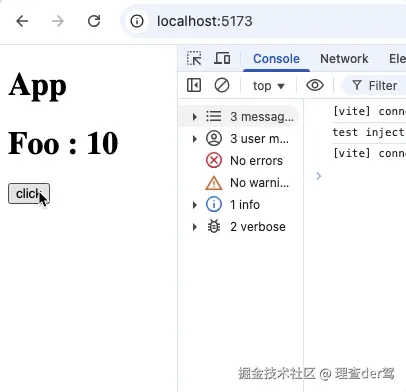Reload the localhost page

(x=94, y=21)
